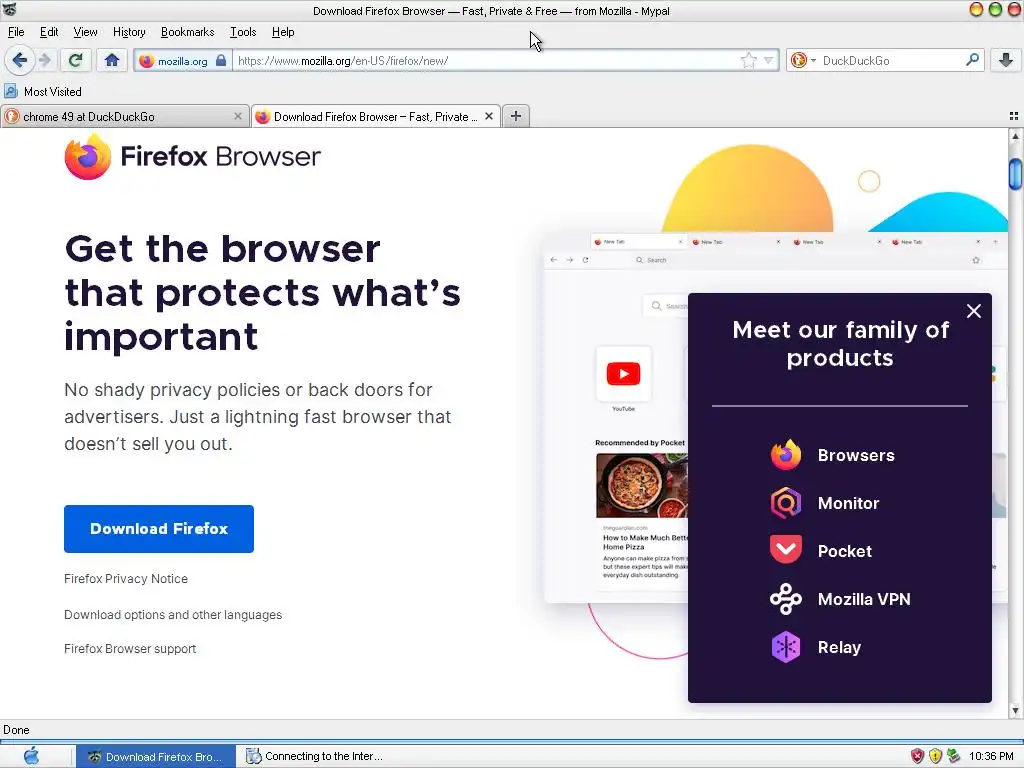This screenshot has height=768, width=1024.
Task: Open the Pocket text link
Action: click(844, 551)
